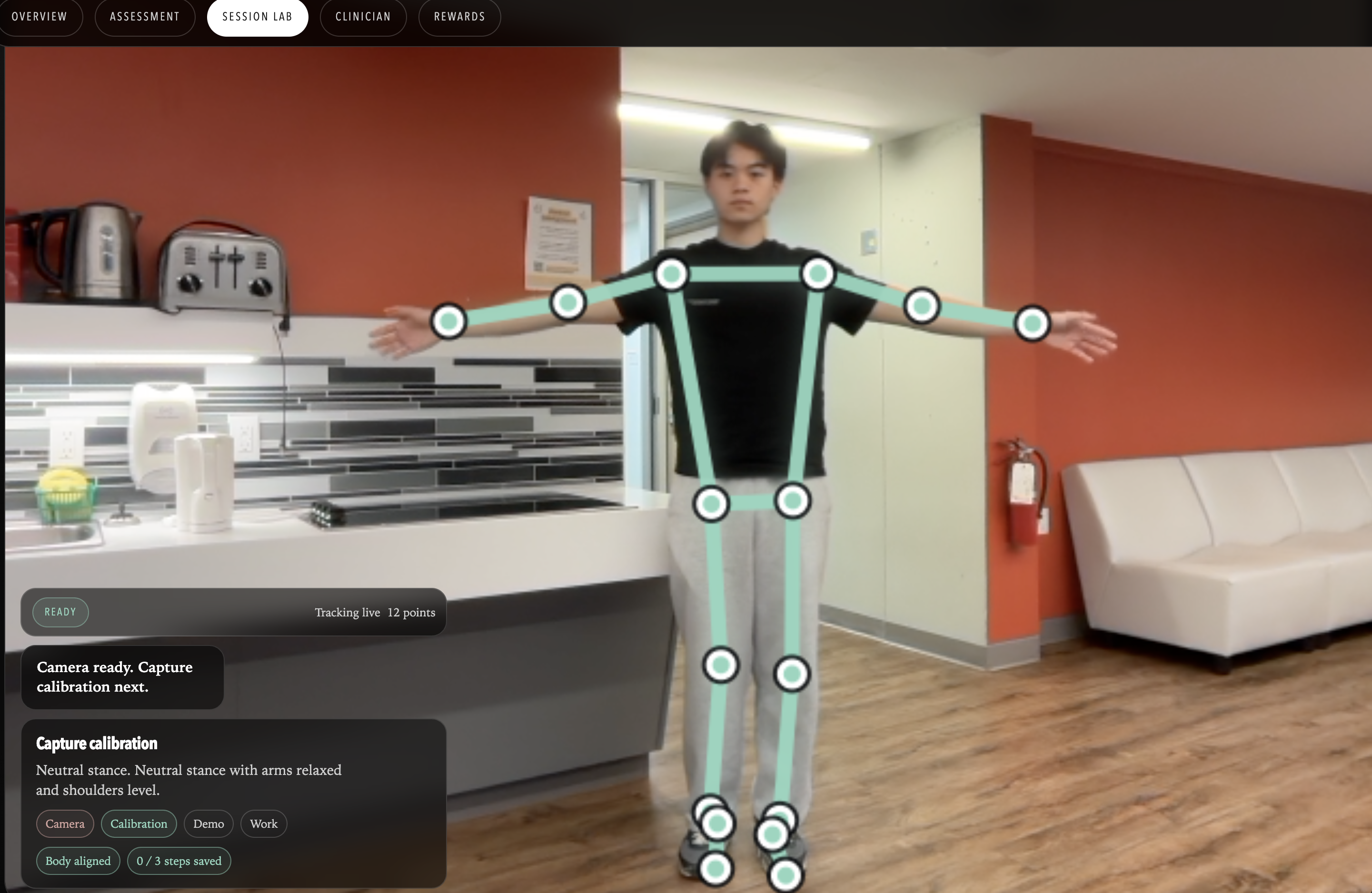Select the Demo step chip

(209, 823)
